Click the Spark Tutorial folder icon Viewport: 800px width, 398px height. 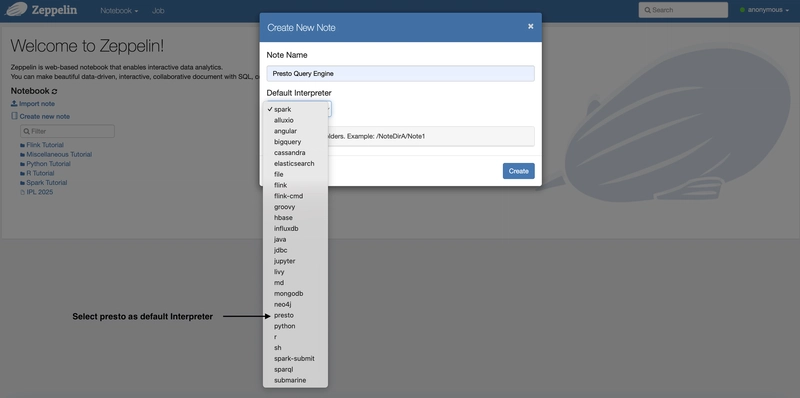(x=22, y=183)
